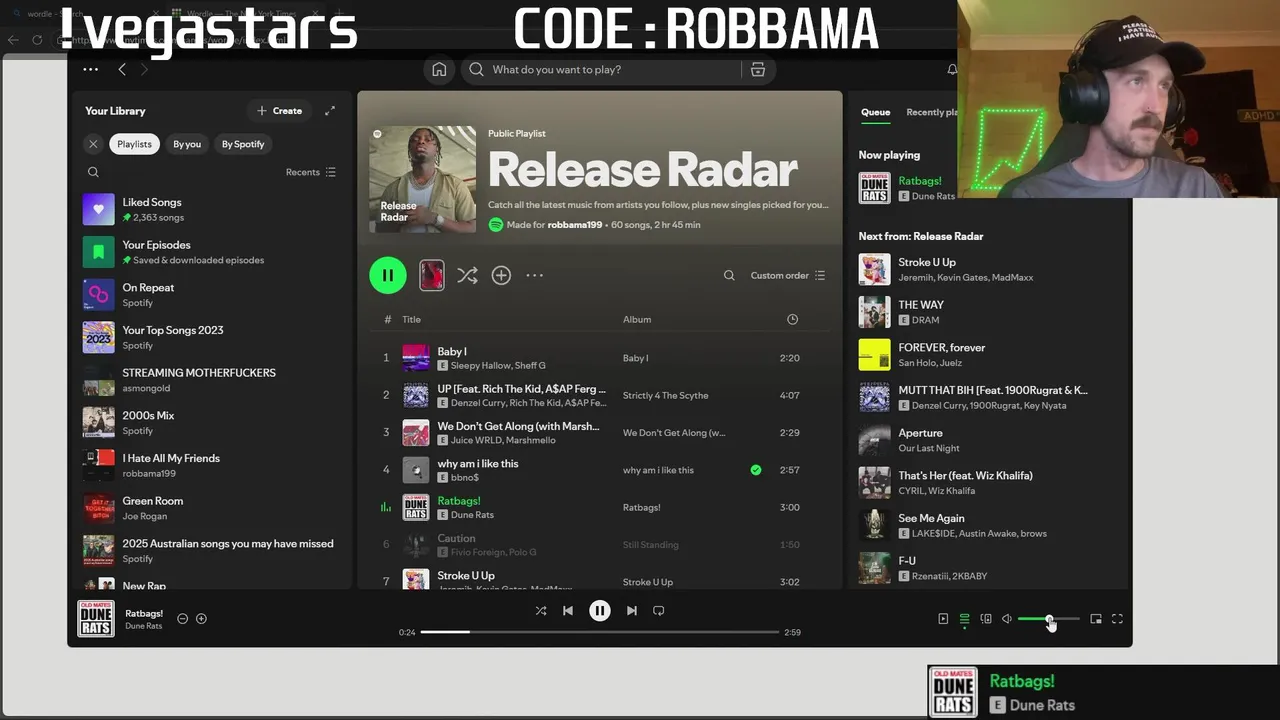
Task: Pause playback in the bottom player bar
Action: coord(600,610)
